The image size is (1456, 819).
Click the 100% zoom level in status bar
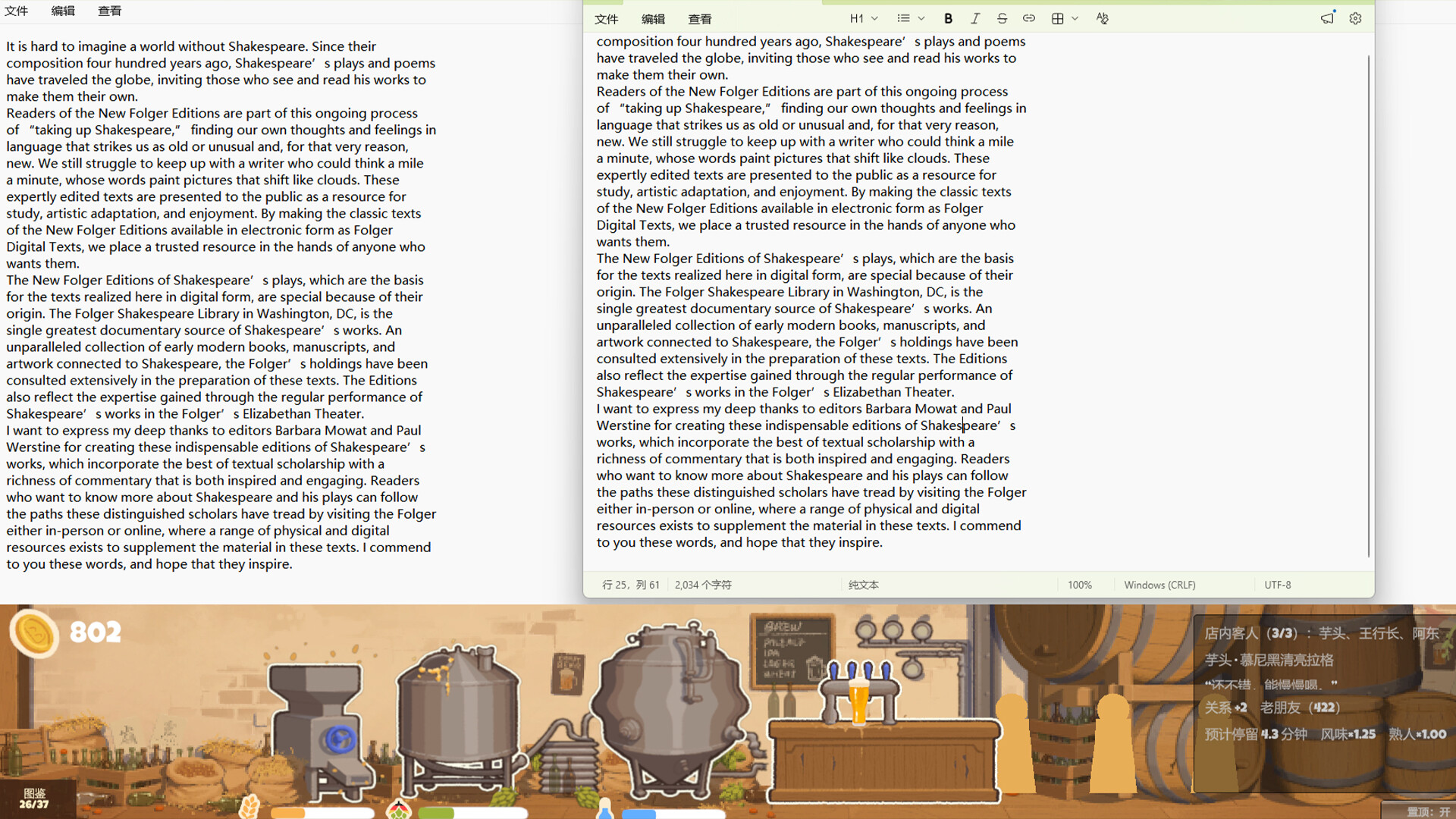(x=1079, y=585)
